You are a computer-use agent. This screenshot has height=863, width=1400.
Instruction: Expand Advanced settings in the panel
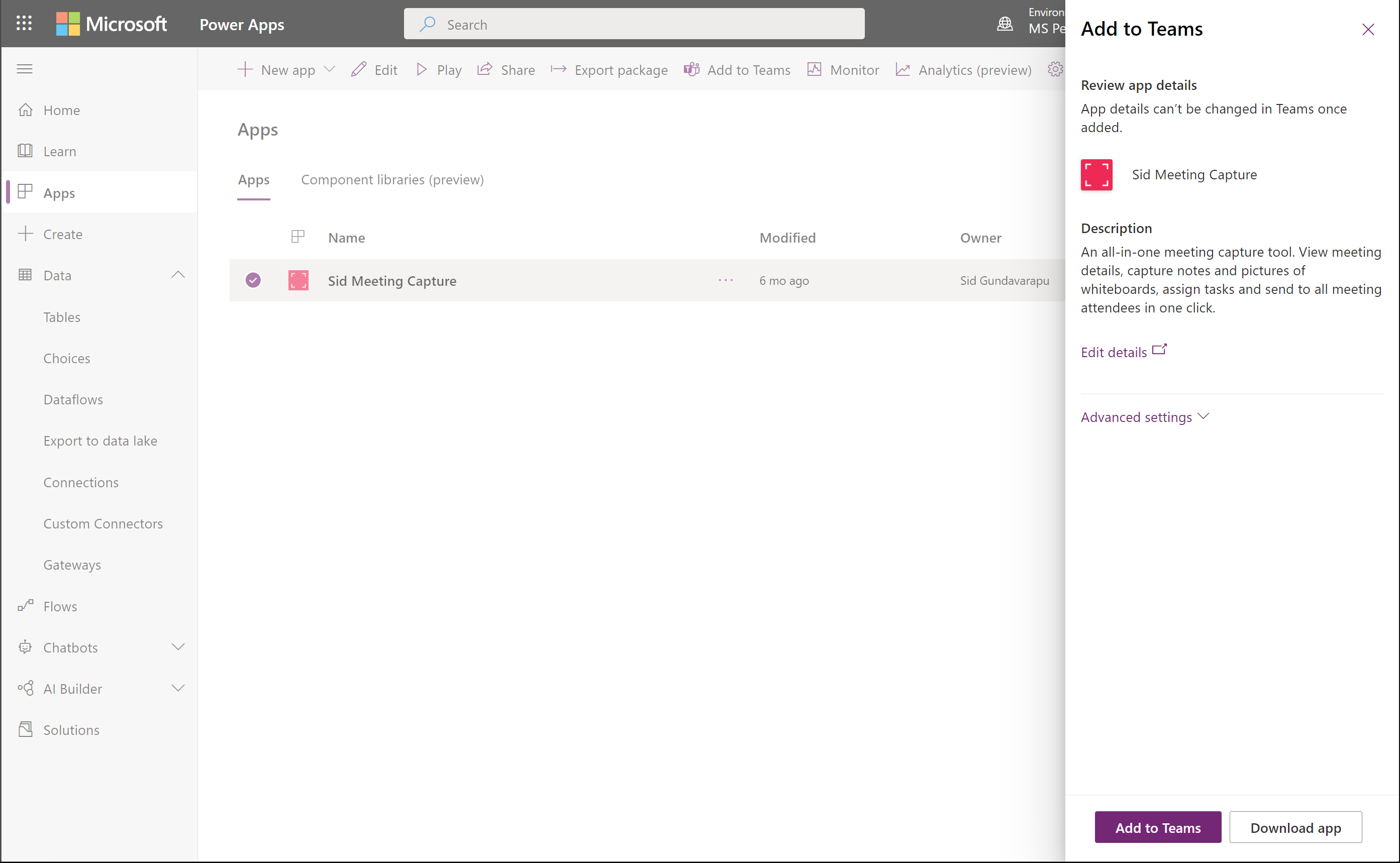point(1144,416)
